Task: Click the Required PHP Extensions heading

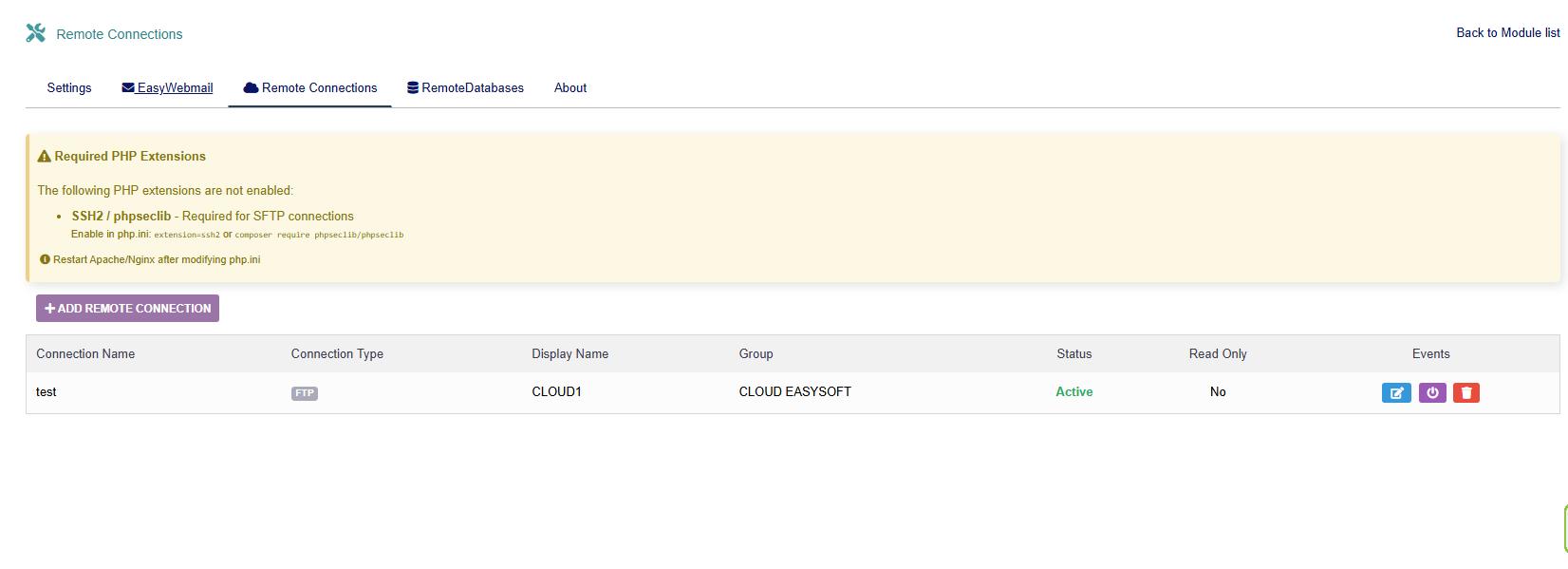Action: pyautogui.click(x=130, y=156)
